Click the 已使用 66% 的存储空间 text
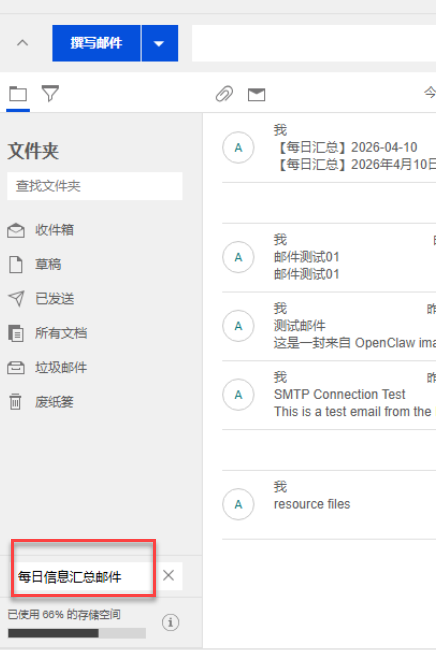The width and height of the screenshot is (436, 650). [x=64, y=614]
